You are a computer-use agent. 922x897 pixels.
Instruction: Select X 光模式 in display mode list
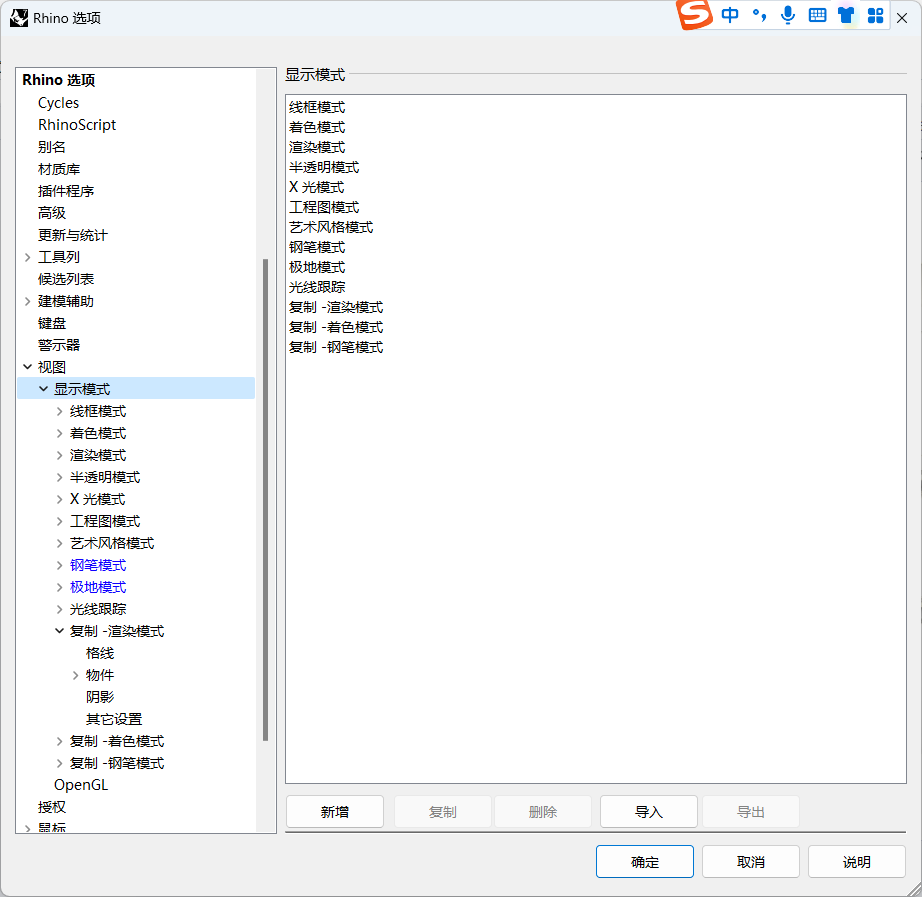point(316,187)
